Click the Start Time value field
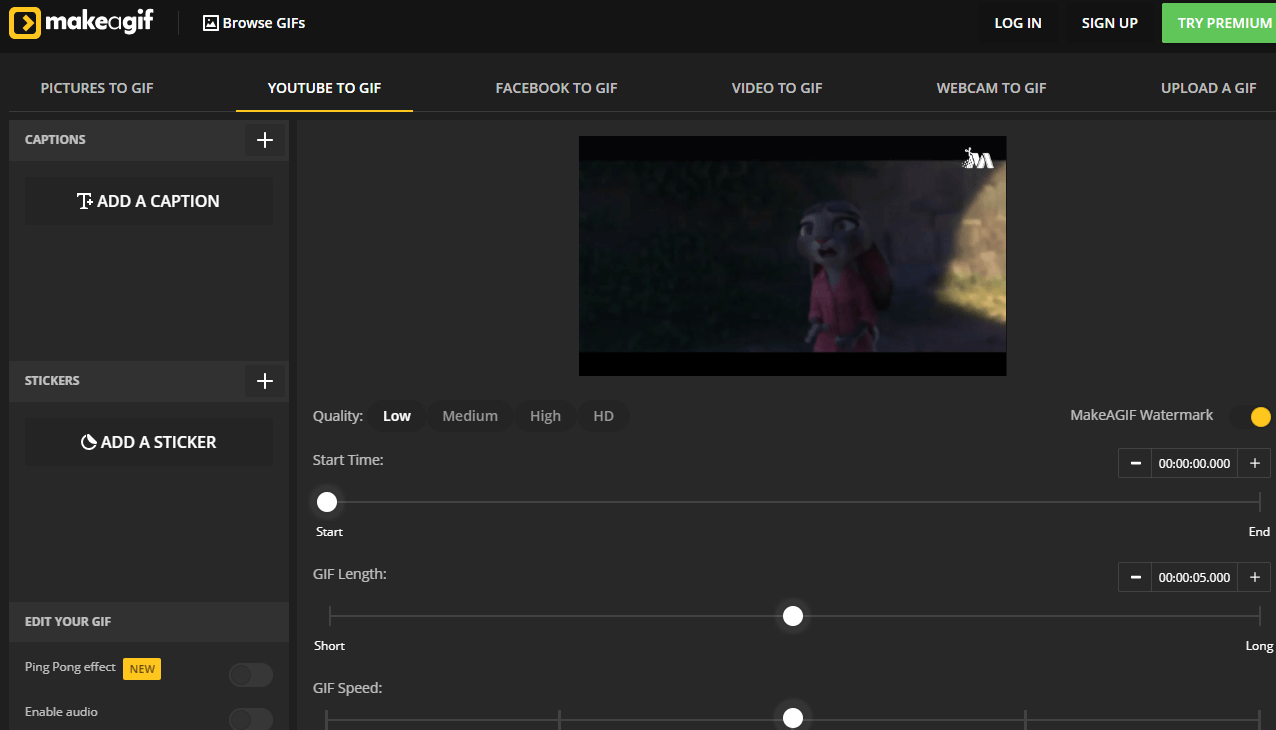Image resolution: width=1276 pixels, height=730 pixels. coord(1194,463)
